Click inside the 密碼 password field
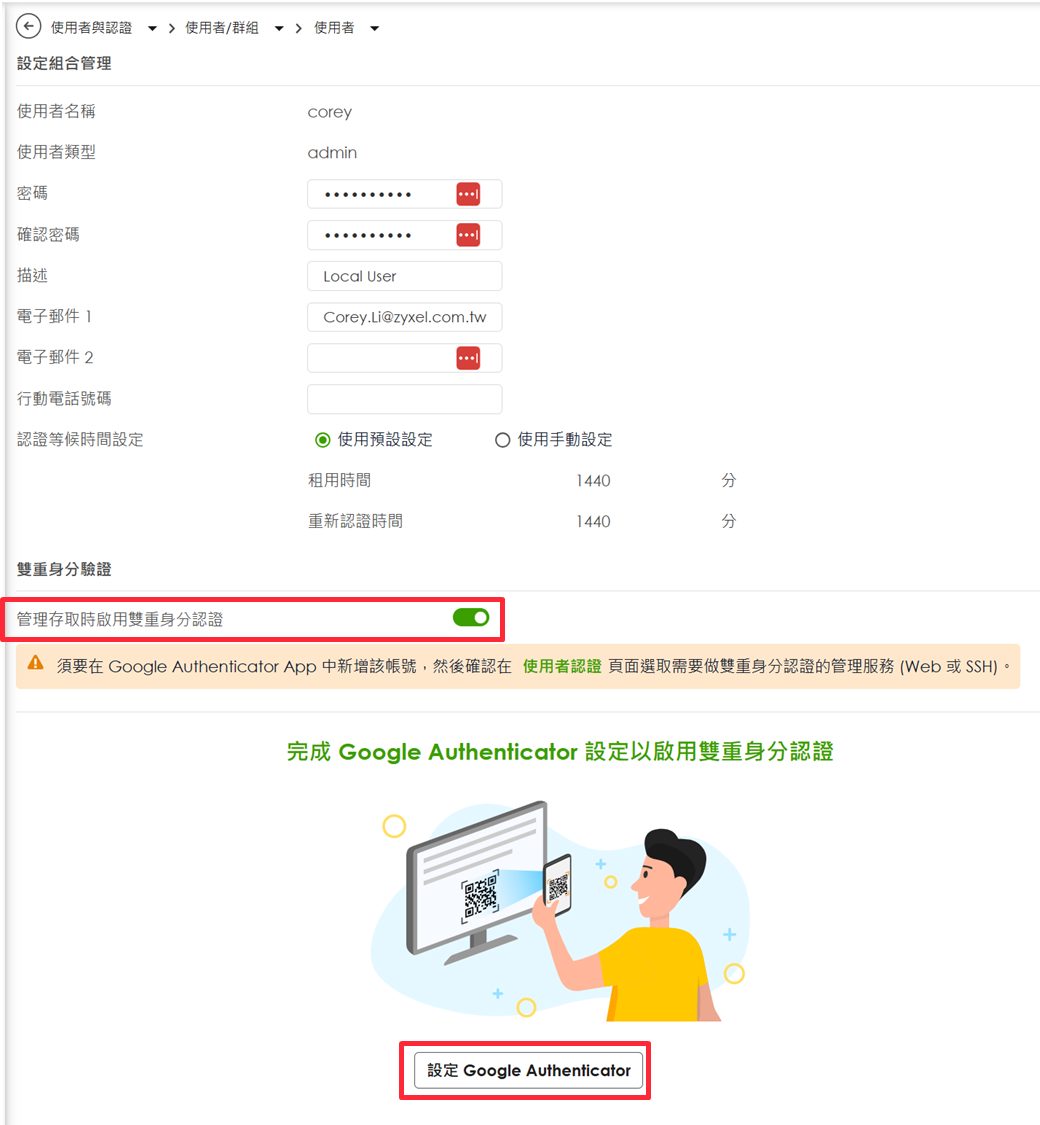Screen dimensions: 1040x1125 pos(380,194)
